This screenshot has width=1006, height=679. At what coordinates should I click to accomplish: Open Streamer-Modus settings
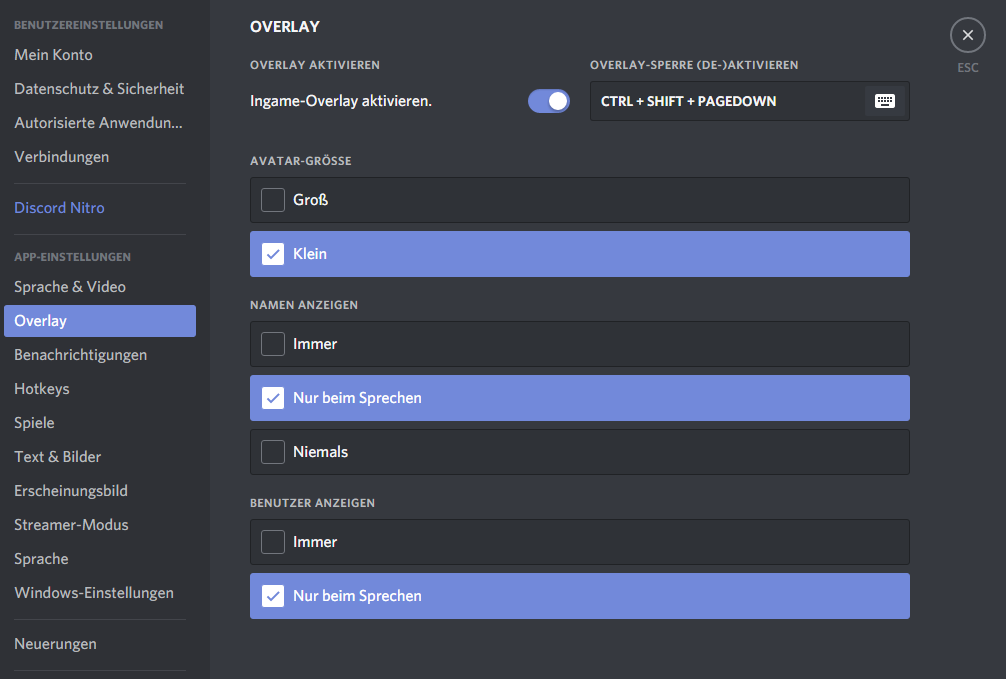[x=99, y=525]
